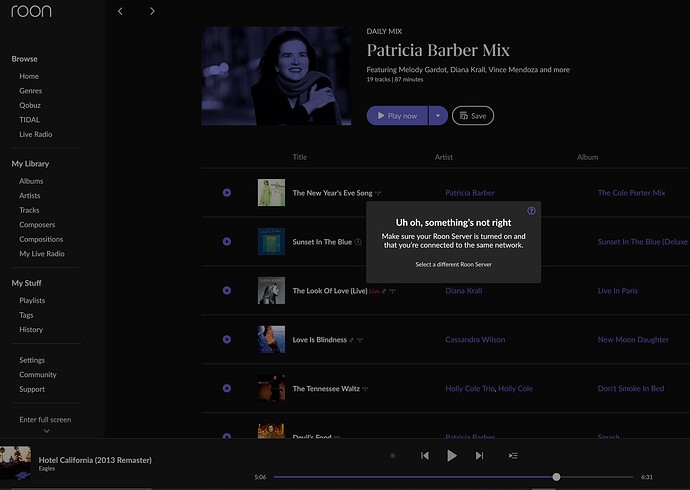Open Holly Cole Trio artist link
This screenshot has height=490, width=690.
point(470,388)
